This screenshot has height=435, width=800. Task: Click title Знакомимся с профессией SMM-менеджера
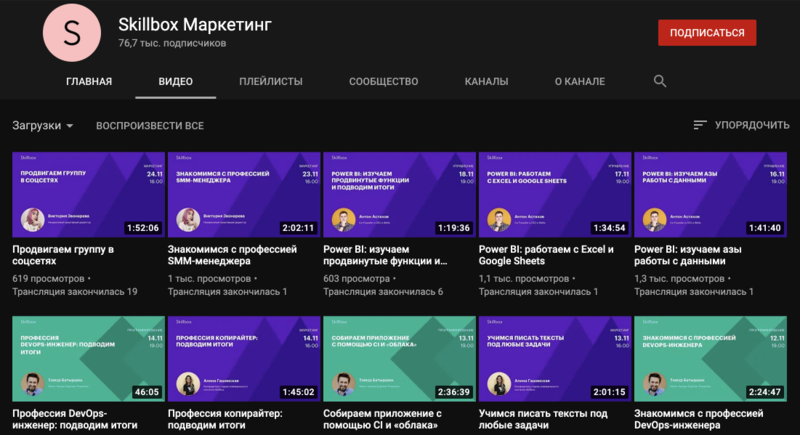tap(232, 255)
